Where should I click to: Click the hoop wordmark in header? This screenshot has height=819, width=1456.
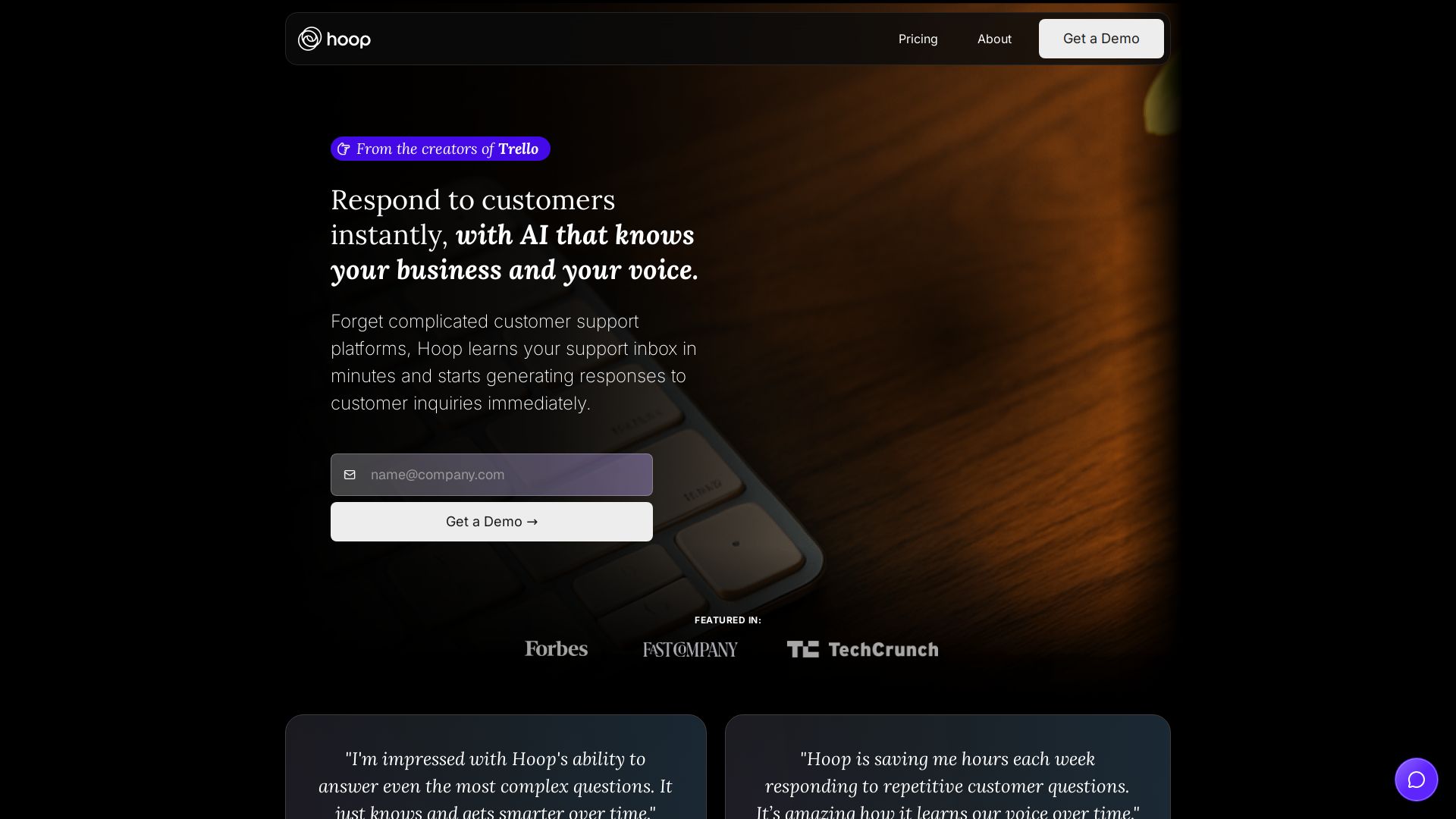point(349,39)
